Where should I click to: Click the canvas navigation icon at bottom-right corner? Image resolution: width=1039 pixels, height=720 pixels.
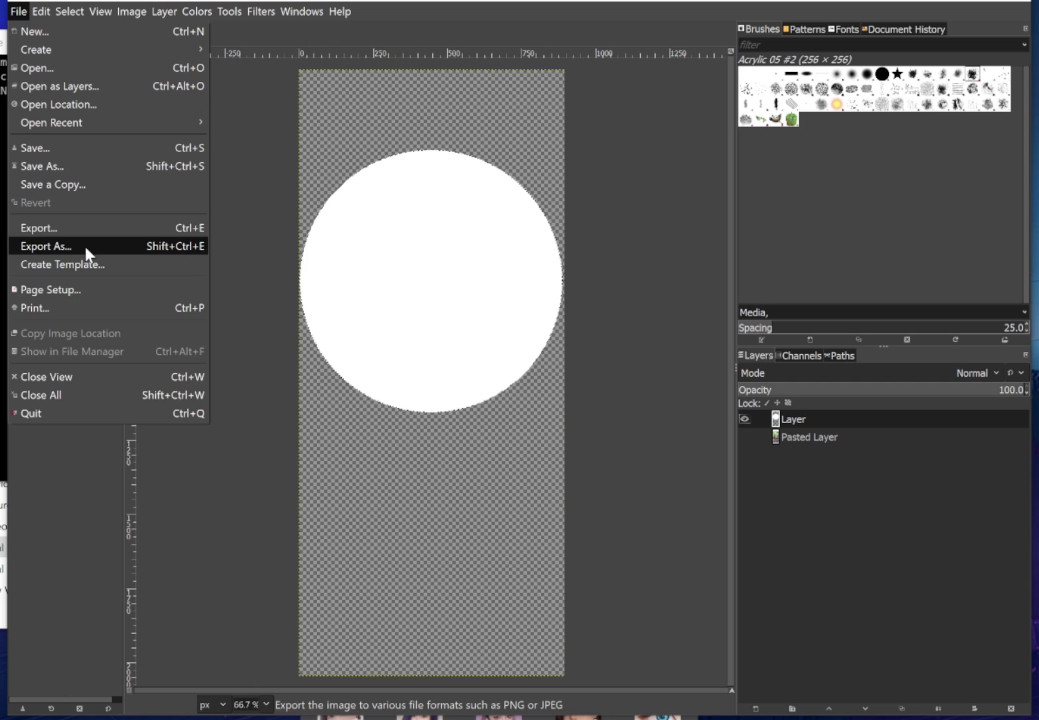pos(732,691)
